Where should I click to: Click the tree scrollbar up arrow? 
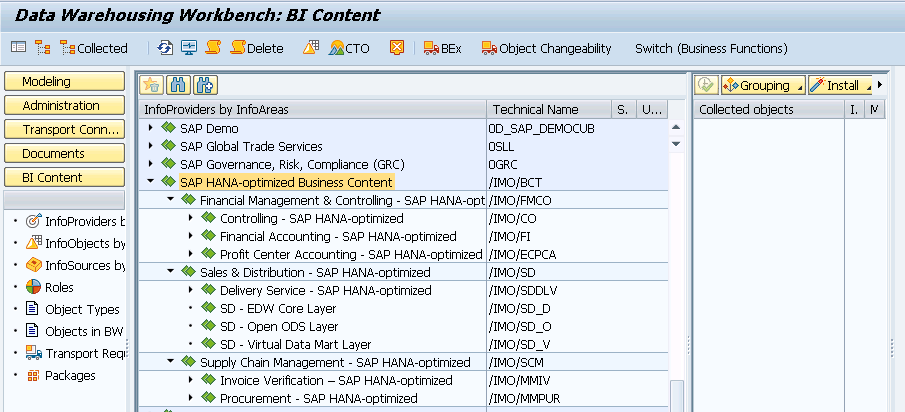point(676,128)
